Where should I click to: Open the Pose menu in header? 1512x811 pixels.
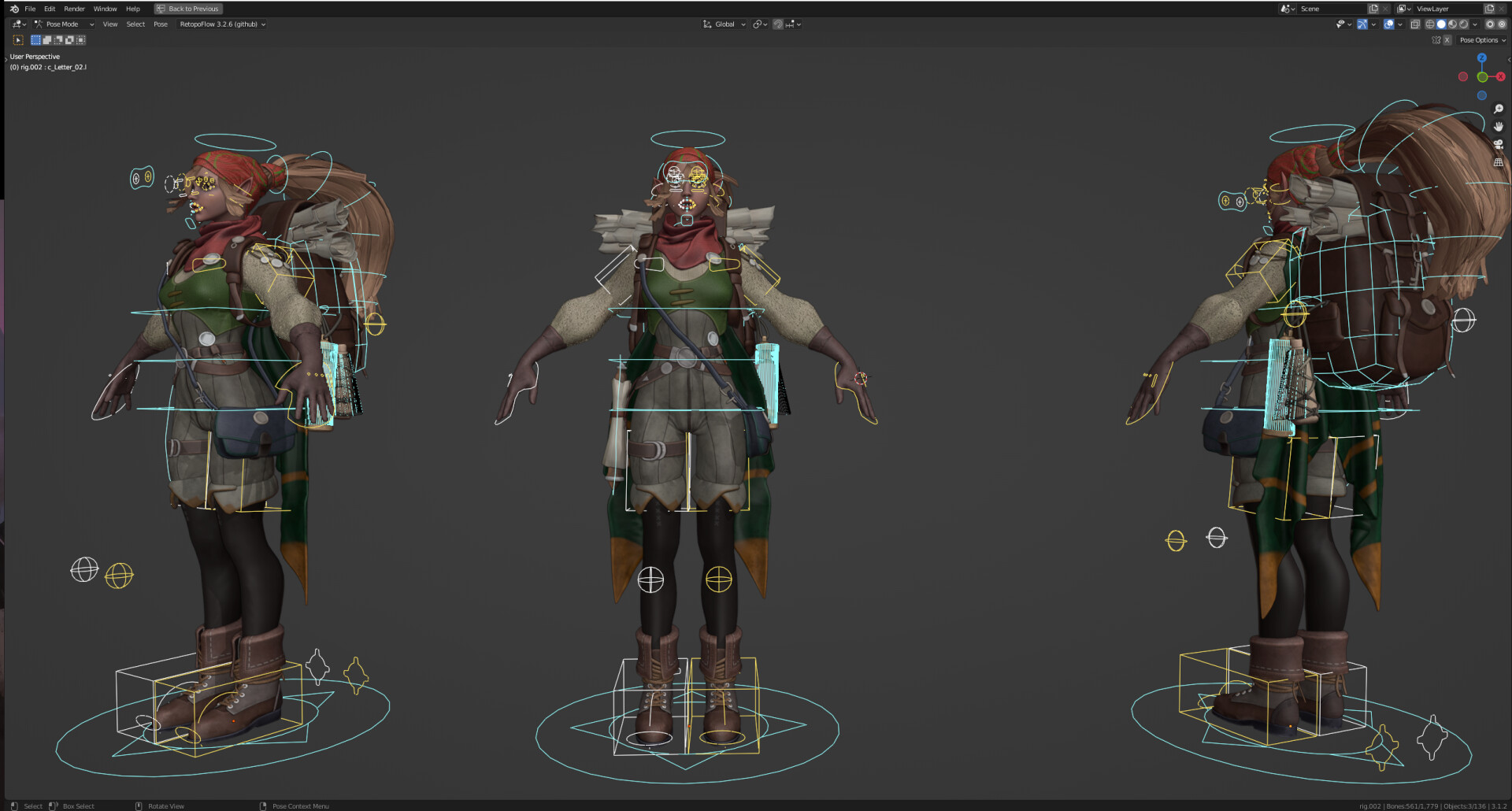[161, 24]
